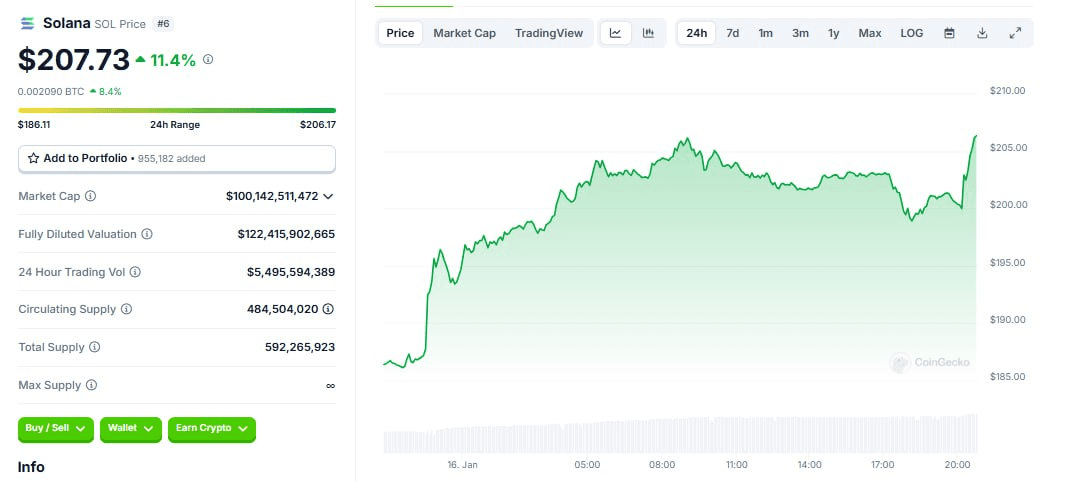Click the $206.17 range high value

click(318, 125)
